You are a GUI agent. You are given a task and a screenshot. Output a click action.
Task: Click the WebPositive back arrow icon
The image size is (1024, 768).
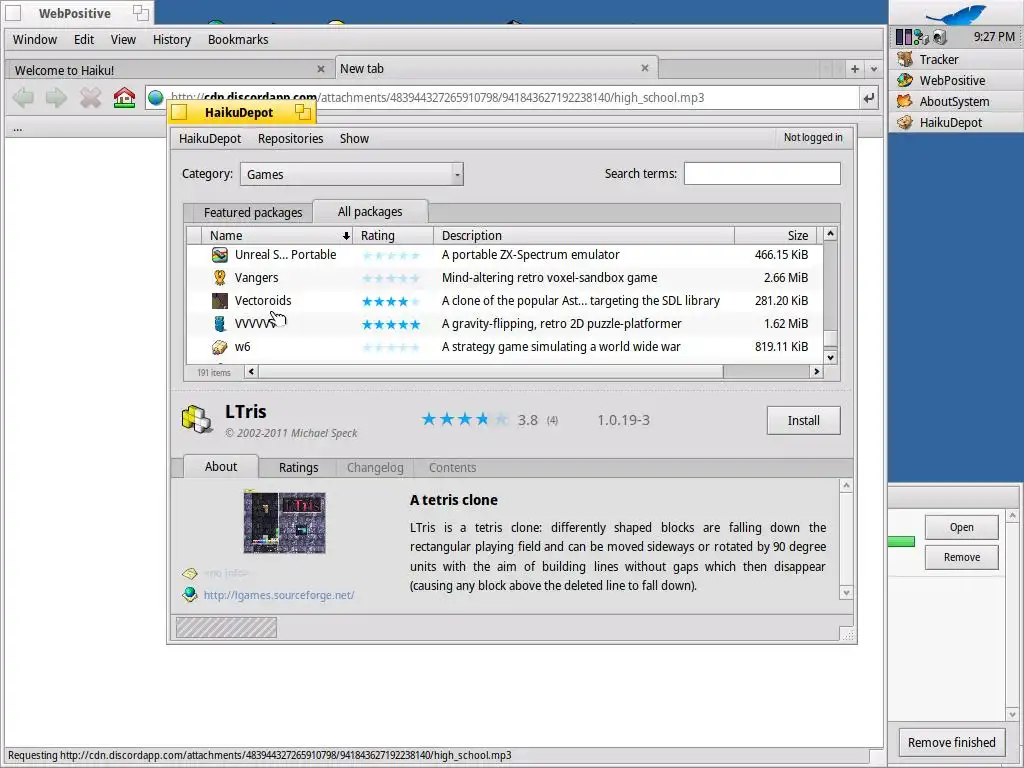click(x=23, y=98)
